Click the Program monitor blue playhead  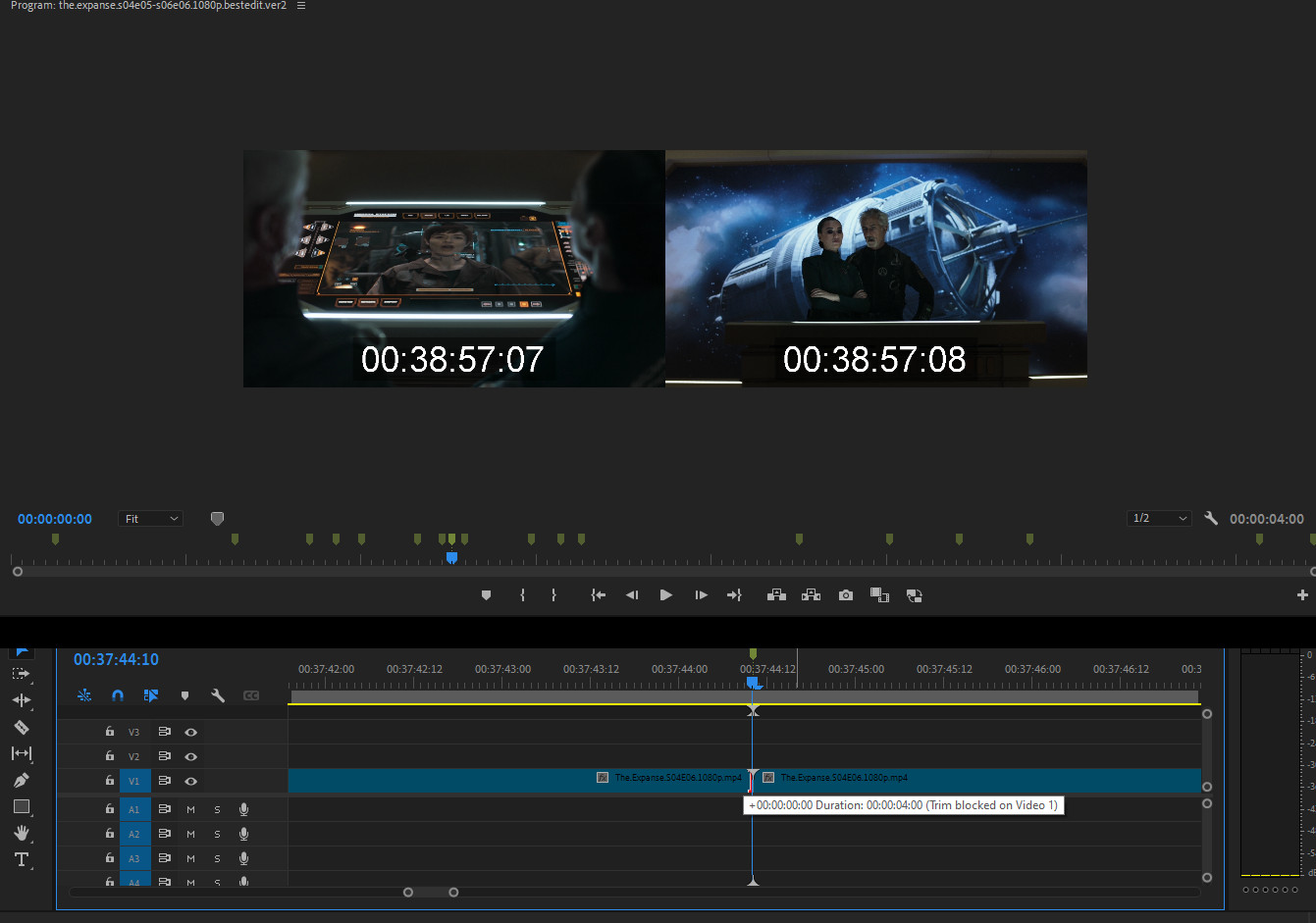point(451,557)
